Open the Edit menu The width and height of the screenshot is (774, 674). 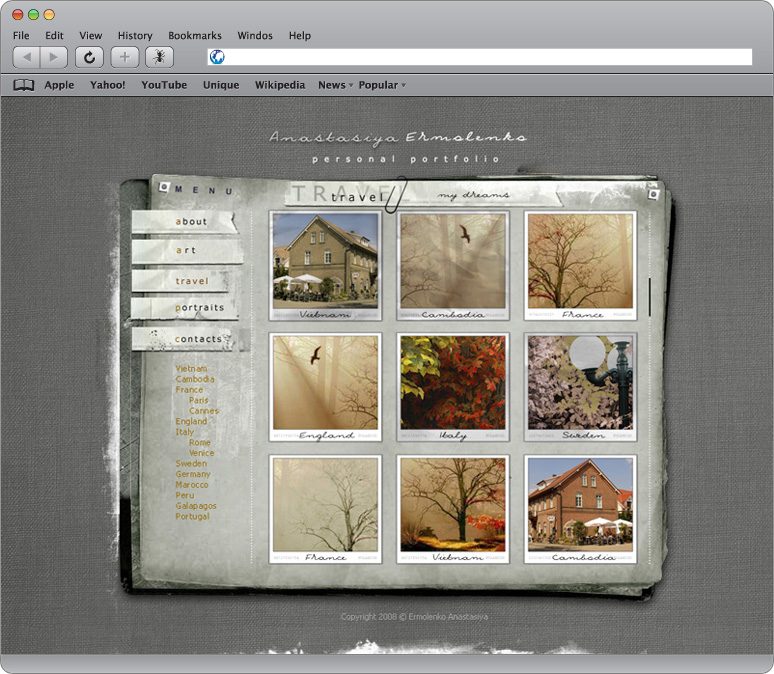(x=54, y=36)
